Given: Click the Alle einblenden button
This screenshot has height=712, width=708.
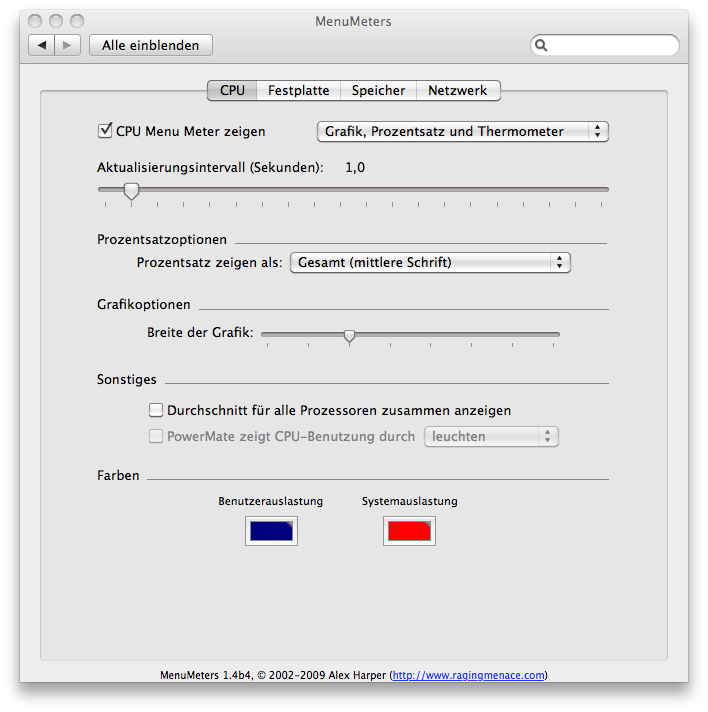Looking at the screenshot, I should (150, 45).
